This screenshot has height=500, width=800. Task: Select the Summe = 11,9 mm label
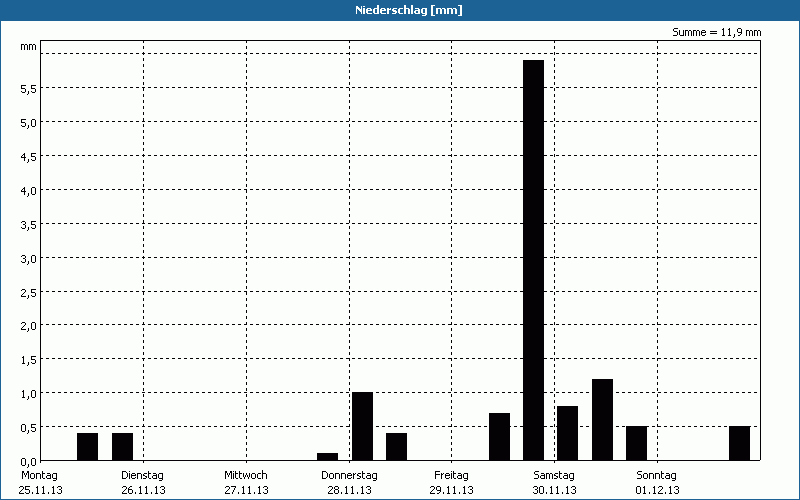click(716, 32)
